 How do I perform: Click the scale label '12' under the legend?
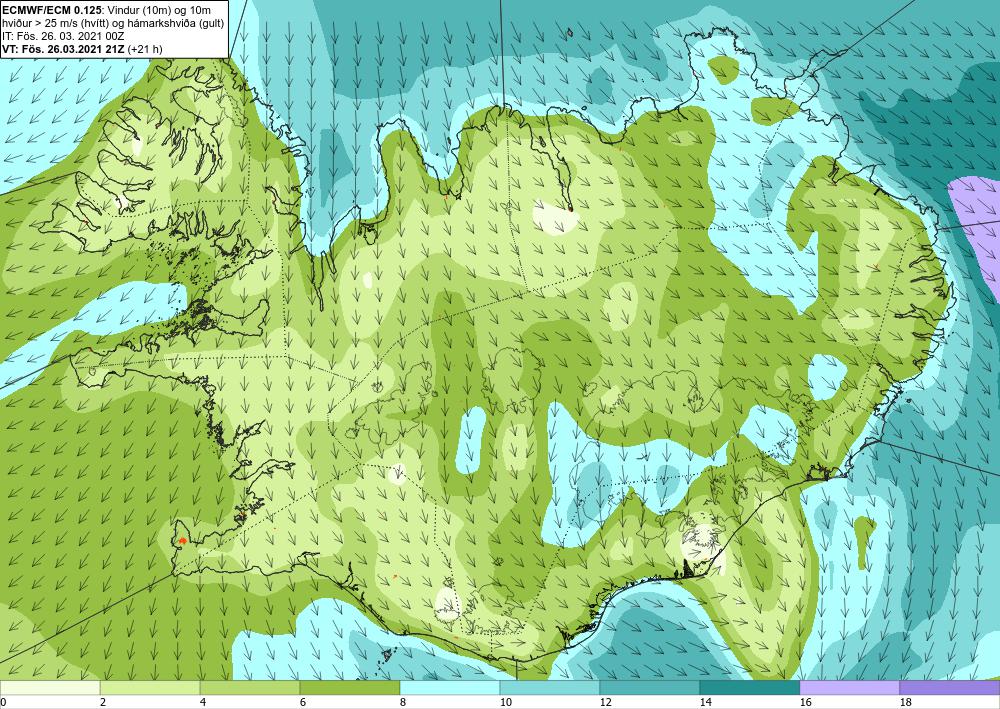point(605,703)
